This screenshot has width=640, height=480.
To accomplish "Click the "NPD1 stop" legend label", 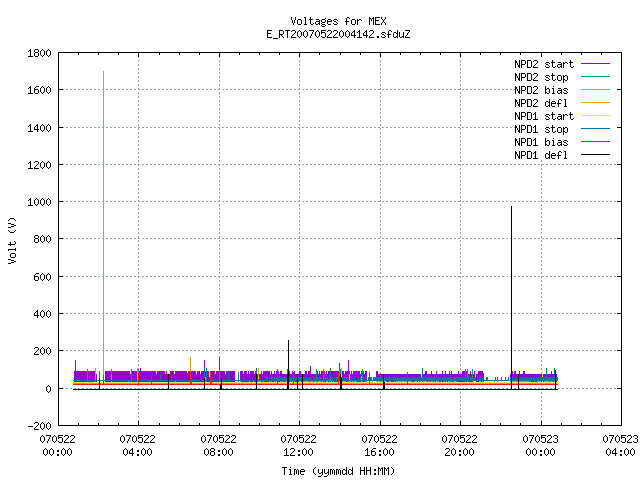I will tap(541, 129).
